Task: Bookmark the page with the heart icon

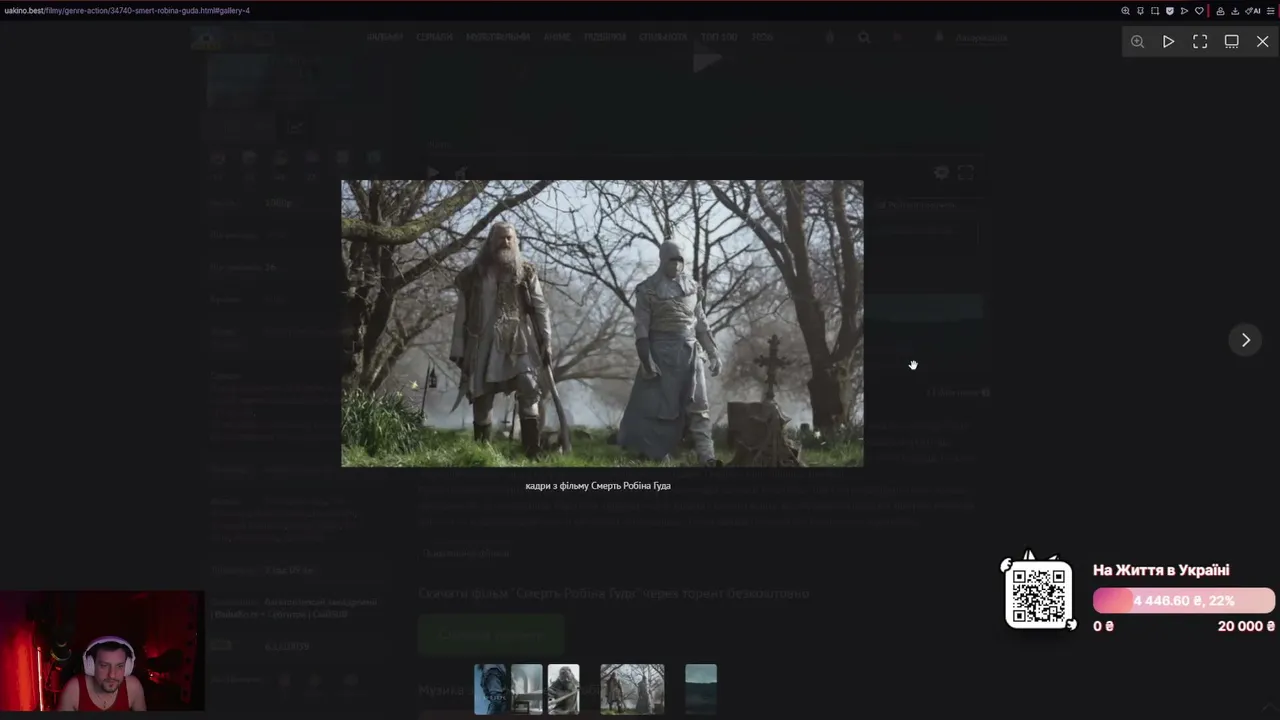Action: pyautogui.click(x=1199, y=11)
